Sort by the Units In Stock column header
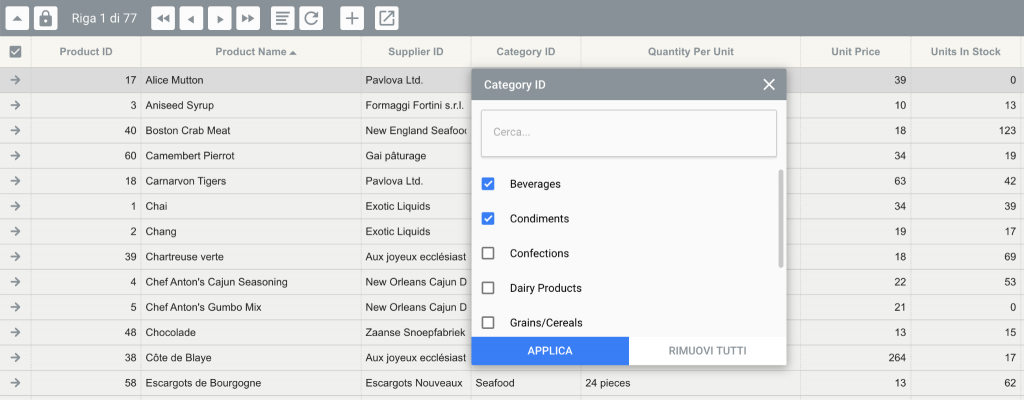This screenshot has height=400, width=1024. tap(965, 52)
